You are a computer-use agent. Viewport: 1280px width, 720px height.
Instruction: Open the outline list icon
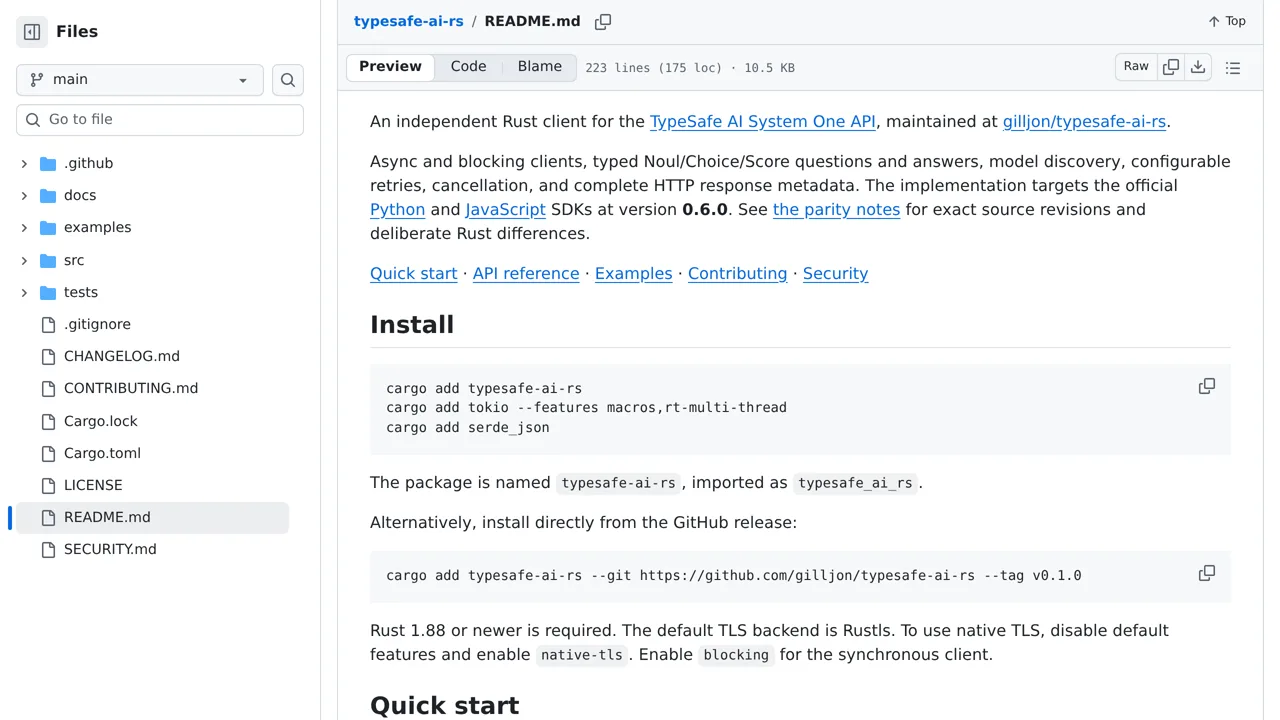[1233, 68]
